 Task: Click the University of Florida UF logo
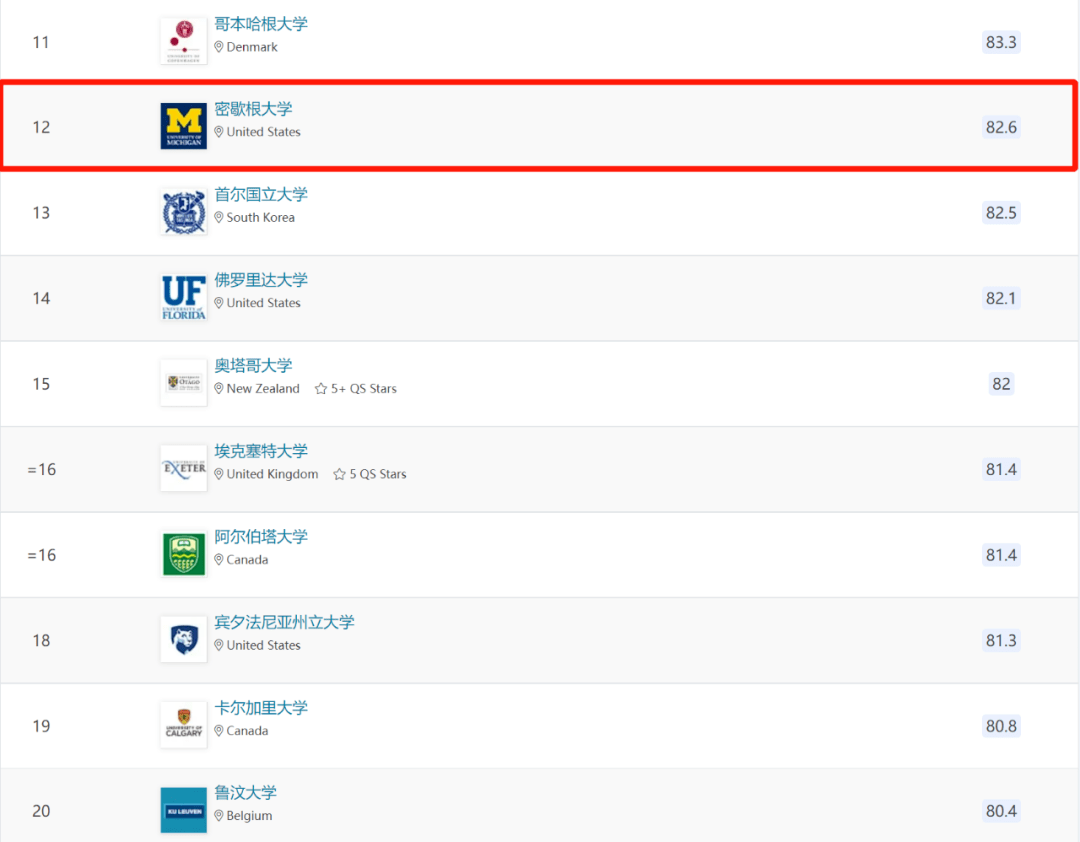click(184, 298)
